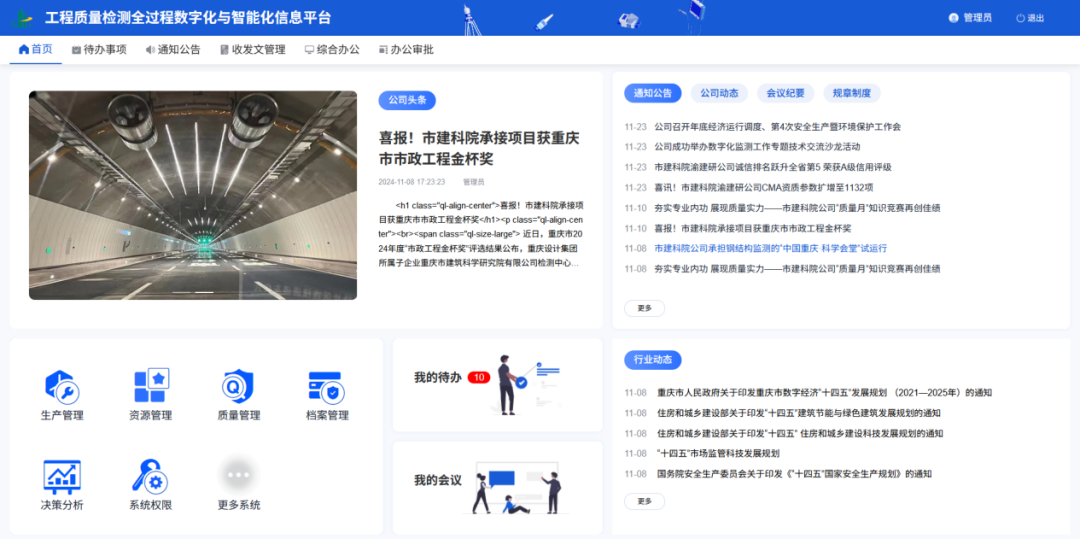
Task: Open notice CMA资质参数扩增至1132项
Action: pyautogui.click(x=763, y=187)
